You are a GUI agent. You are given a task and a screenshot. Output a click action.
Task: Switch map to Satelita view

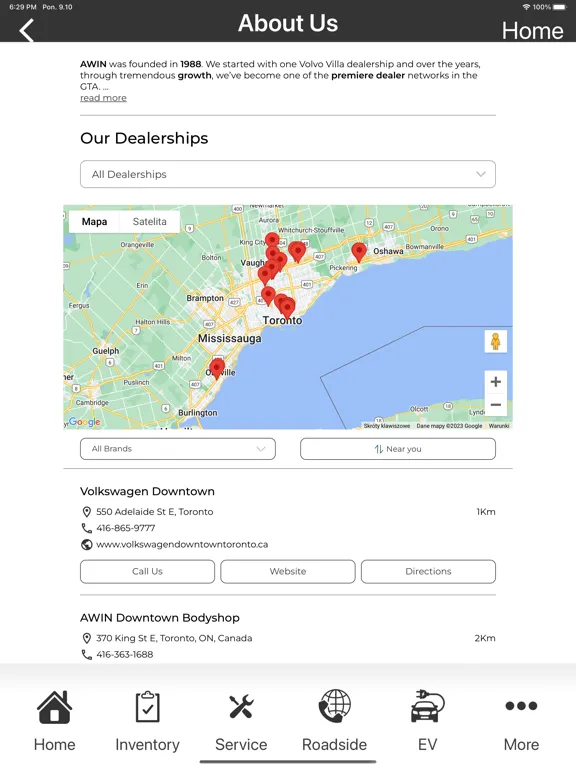[x=149, y=221]
